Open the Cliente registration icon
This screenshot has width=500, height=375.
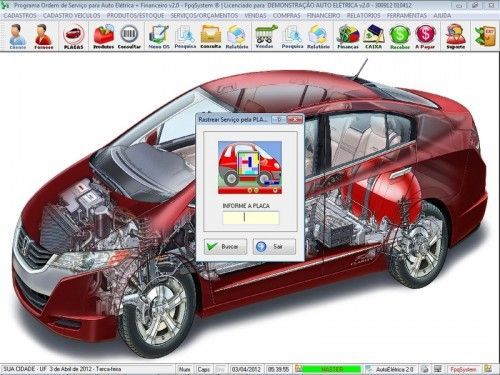[x=18, y=37]
